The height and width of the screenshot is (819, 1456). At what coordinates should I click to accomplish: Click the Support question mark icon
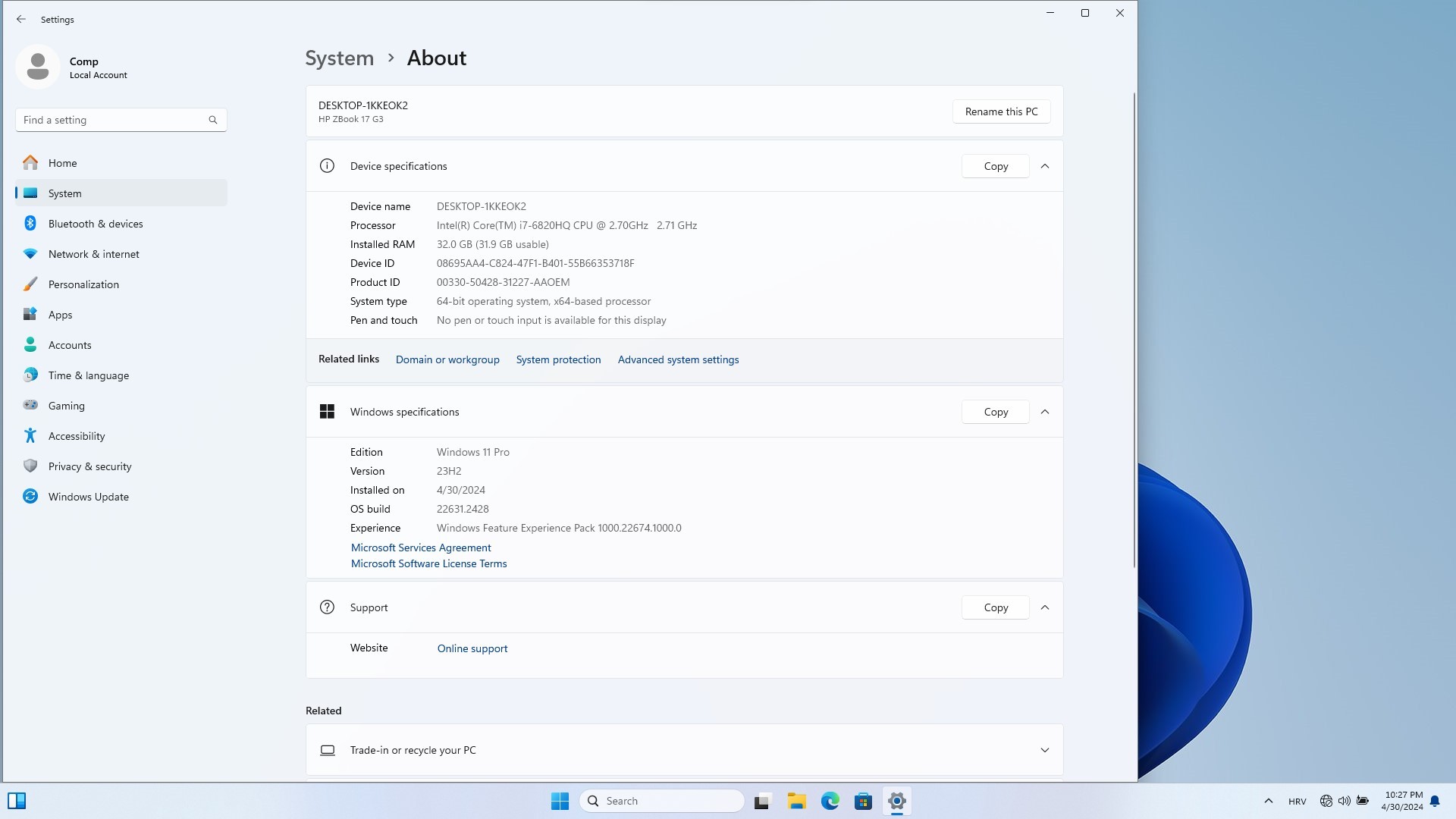[327, 607]
